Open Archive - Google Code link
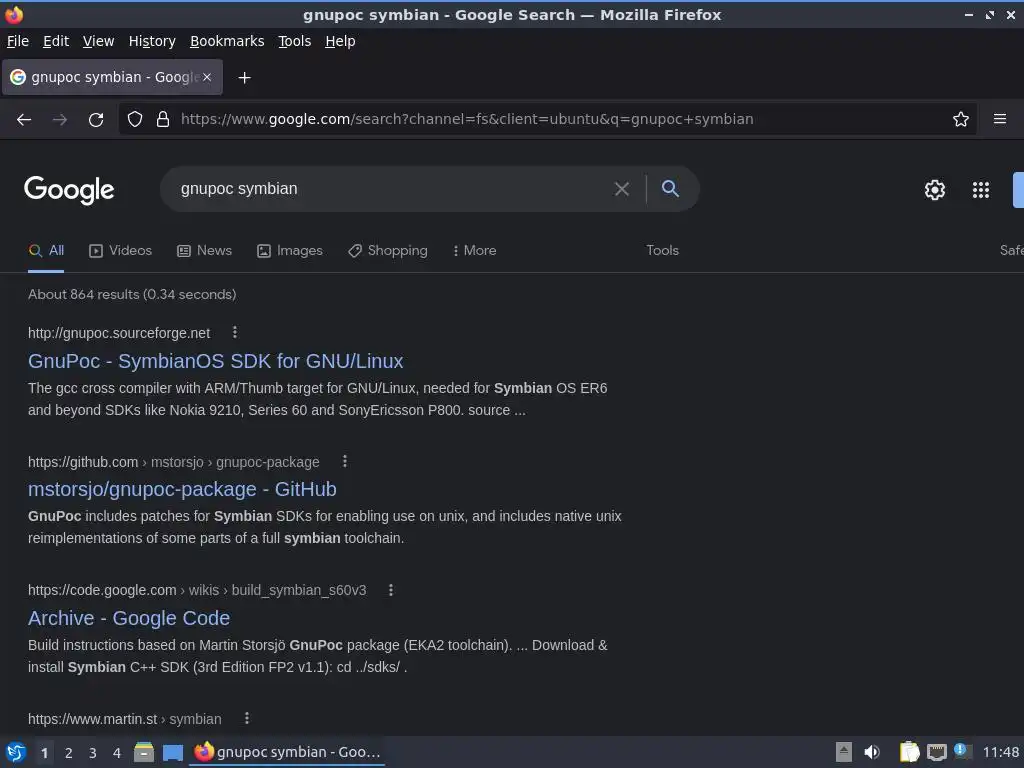Viewport: 1024px width, 768px height. (x=129, y=618)
